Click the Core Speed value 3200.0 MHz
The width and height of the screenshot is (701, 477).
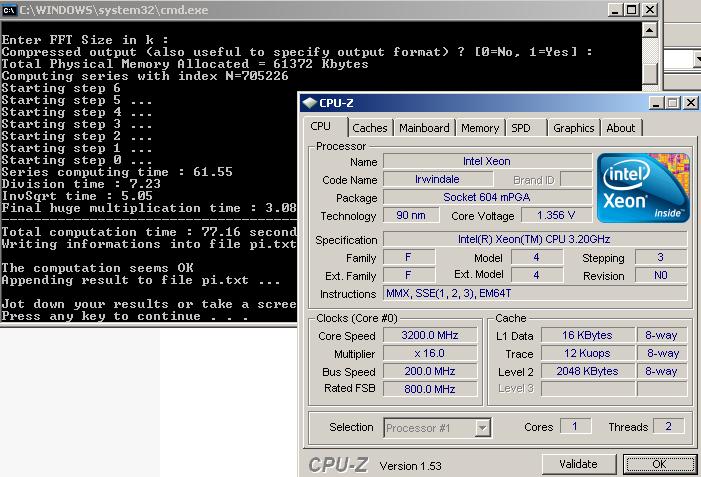pyautogui.click(x=430, y=335)
